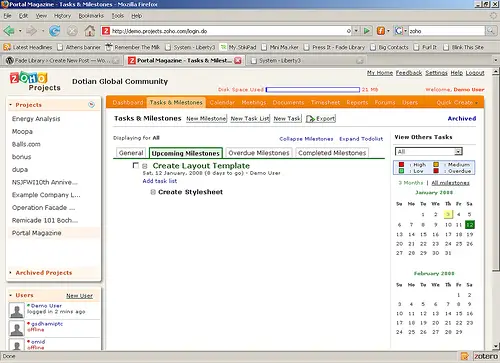Open the Archived link
Screen dimensions: 500x363
coord(462,118)
